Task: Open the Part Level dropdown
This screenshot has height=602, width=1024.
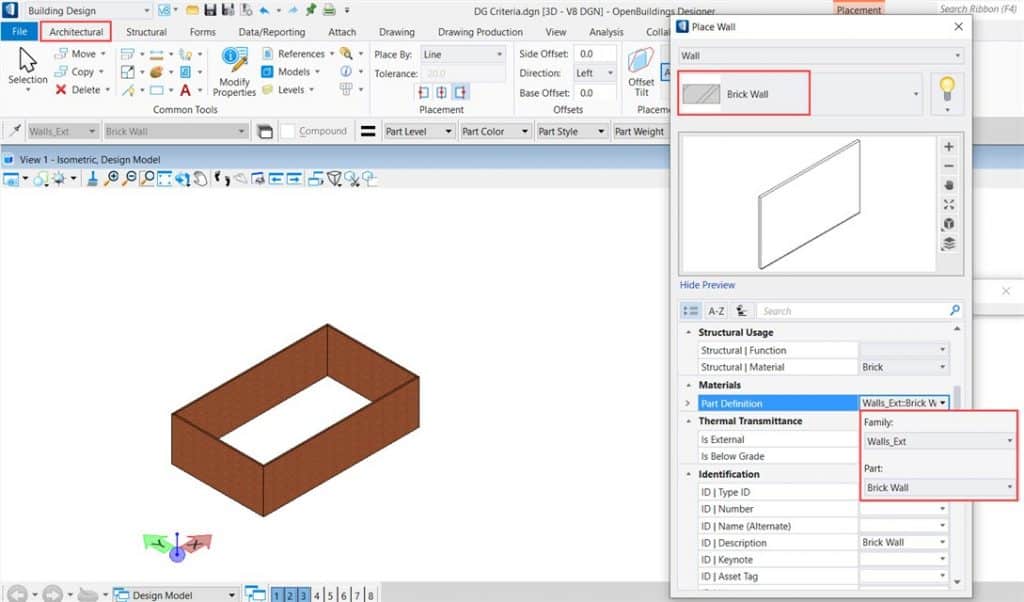Action: [x=418, y=131]
